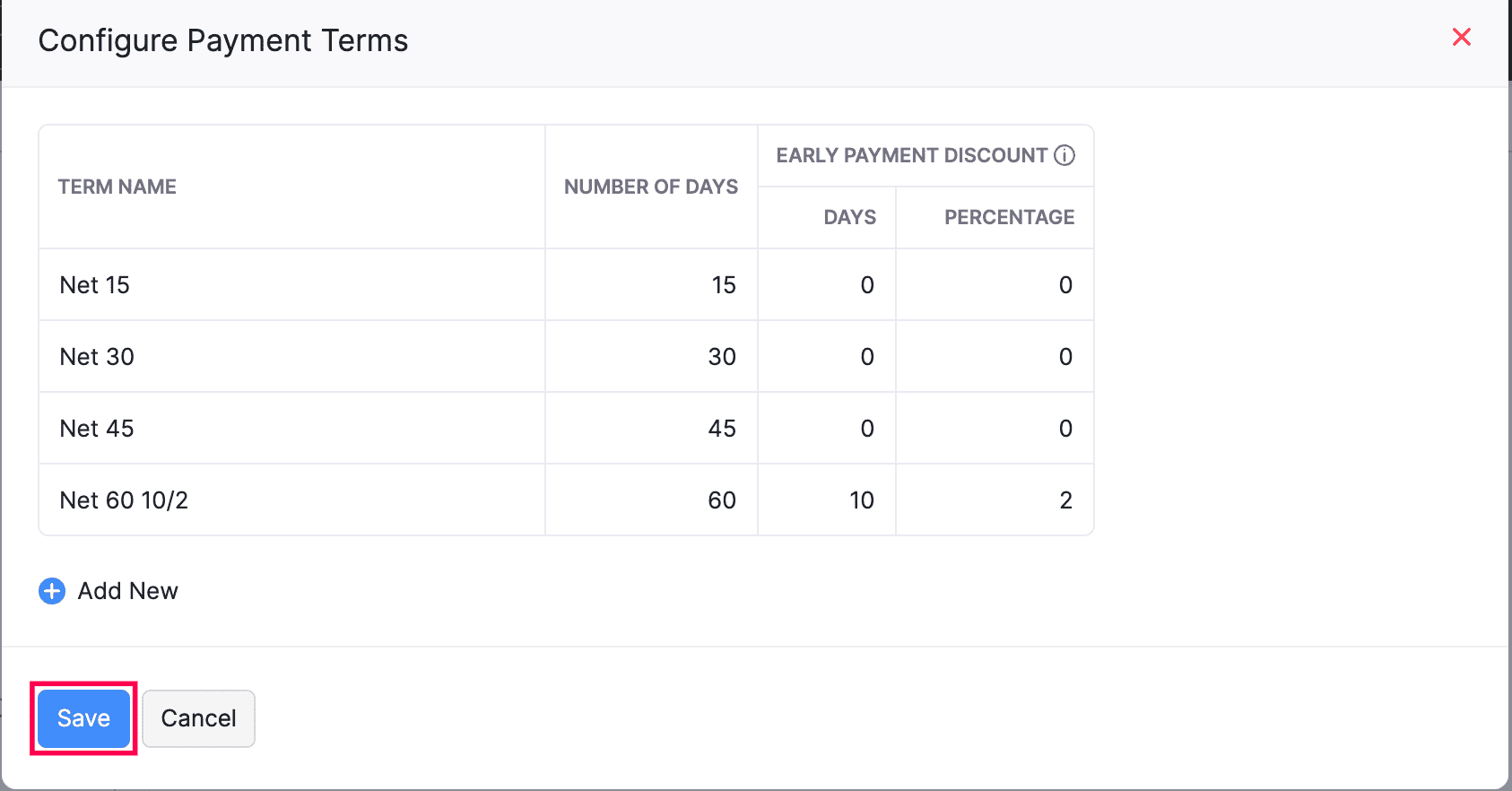The width and height of the screenshot is (1512, 791).
Task: Click the blue plus Add New icon
Action: [52, 591]
